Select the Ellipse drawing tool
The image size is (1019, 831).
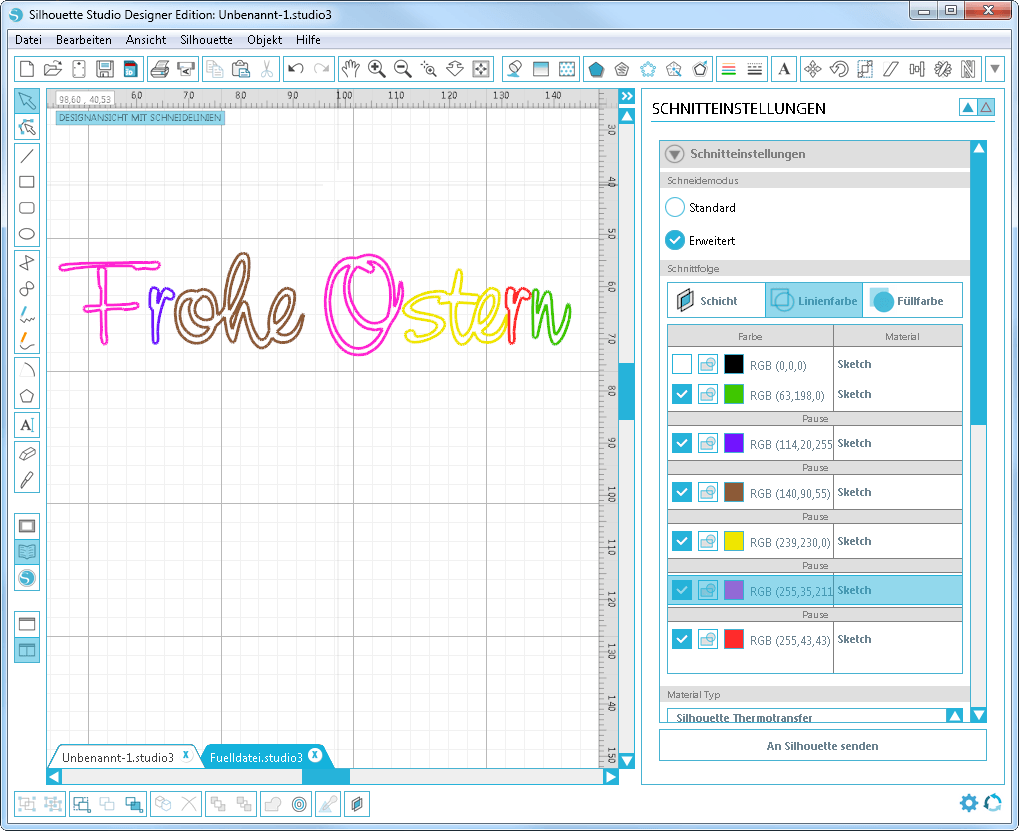tap(27, 234)
